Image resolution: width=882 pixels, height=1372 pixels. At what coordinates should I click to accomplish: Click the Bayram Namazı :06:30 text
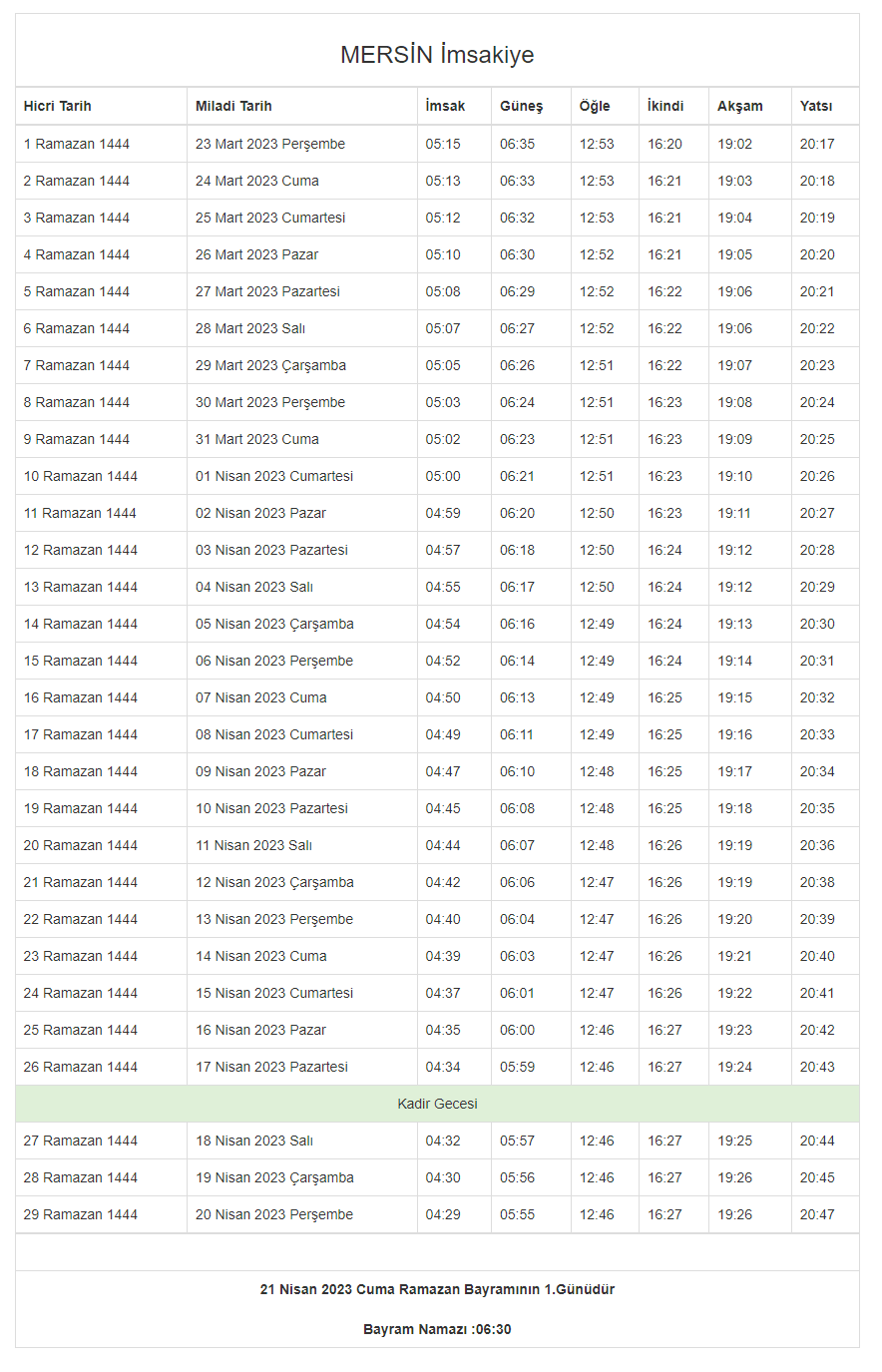point(437,1329)
